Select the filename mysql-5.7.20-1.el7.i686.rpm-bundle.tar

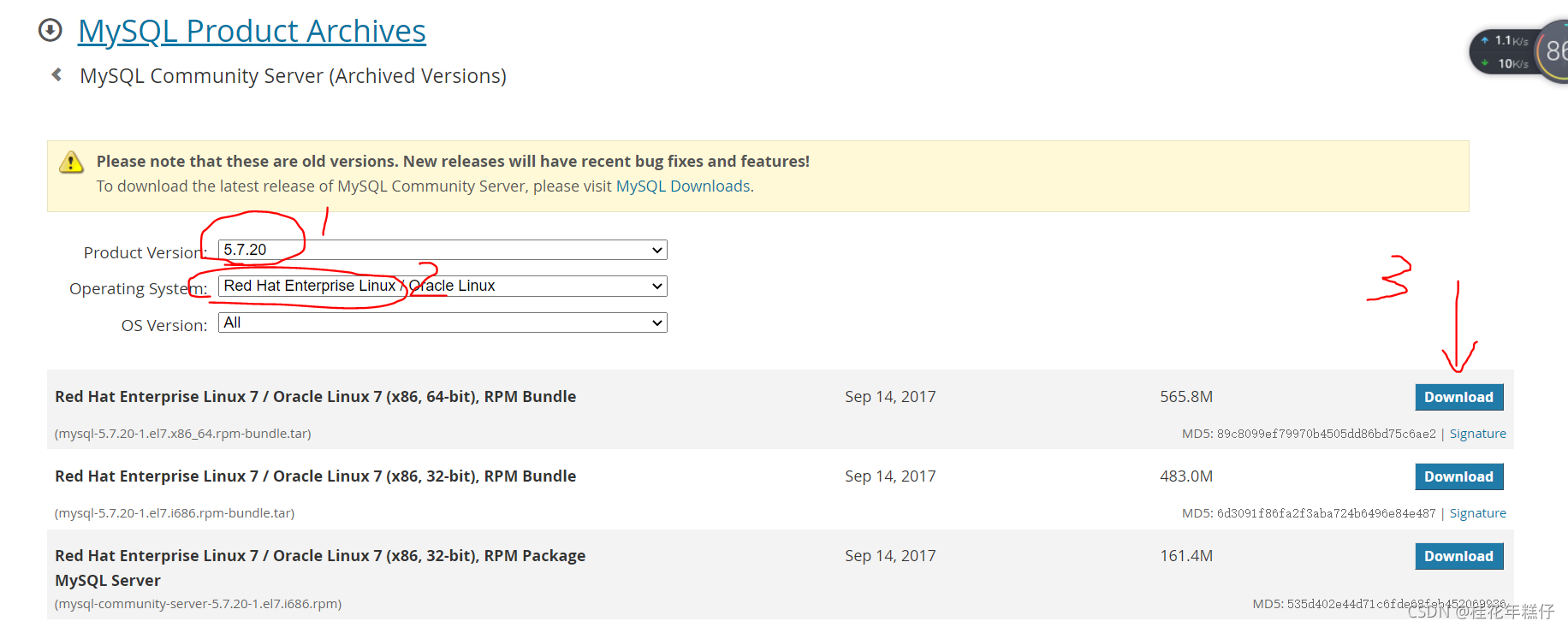175,513
